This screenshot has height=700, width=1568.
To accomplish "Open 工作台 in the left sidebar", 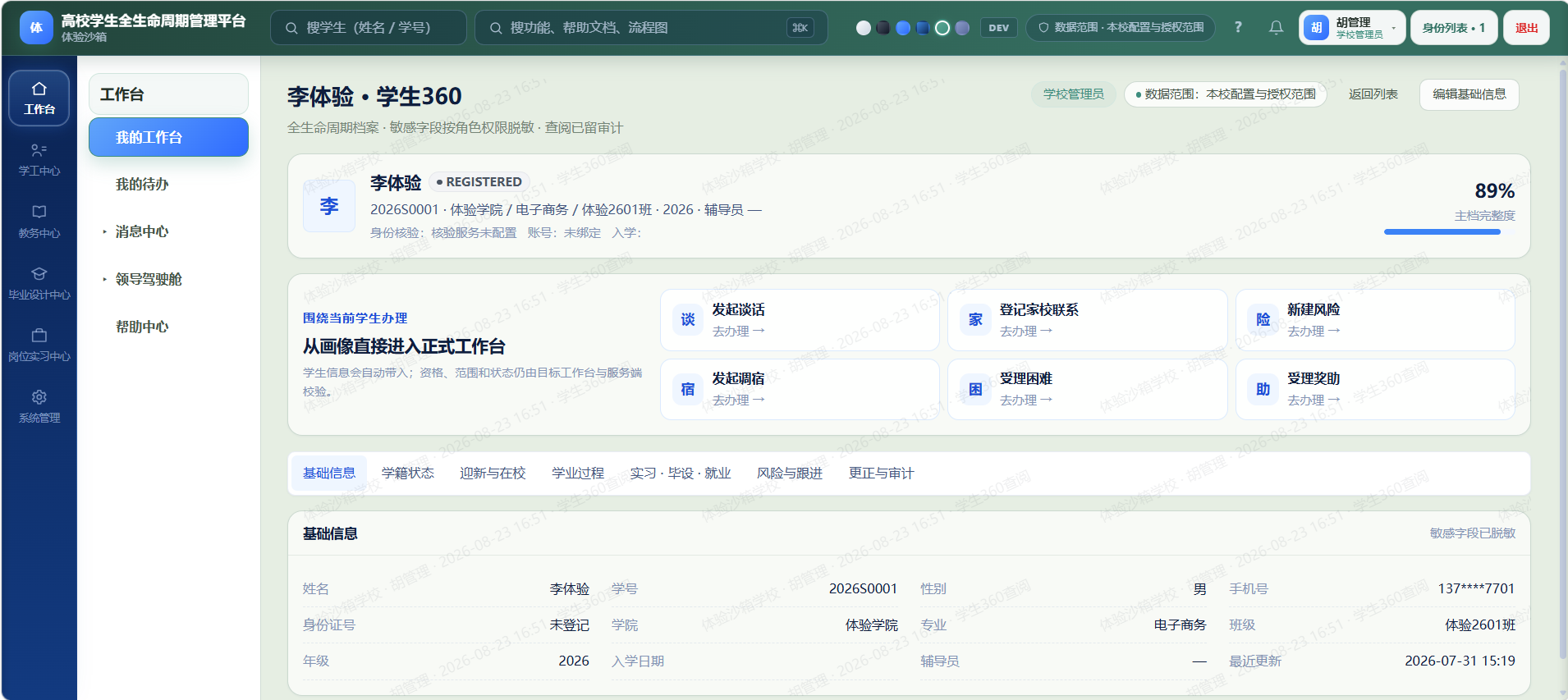I will tap(39, 98).
